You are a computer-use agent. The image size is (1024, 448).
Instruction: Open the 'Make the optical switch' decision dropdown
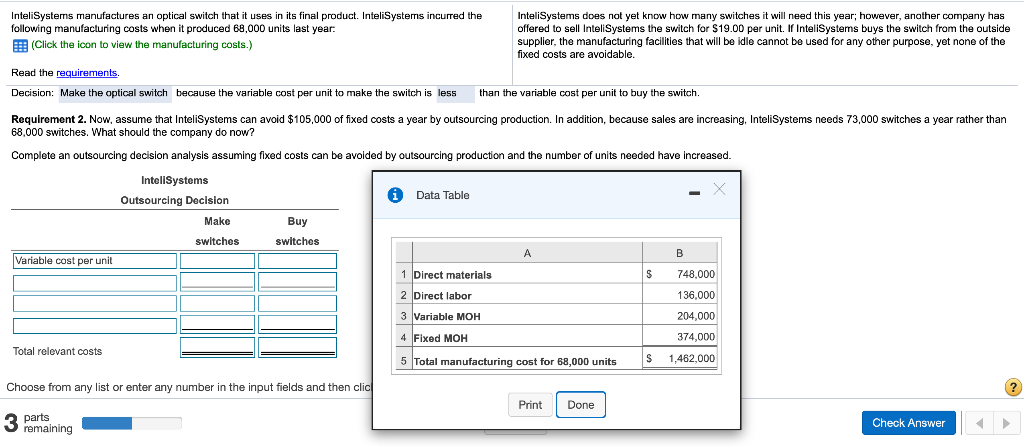(114, 93)
